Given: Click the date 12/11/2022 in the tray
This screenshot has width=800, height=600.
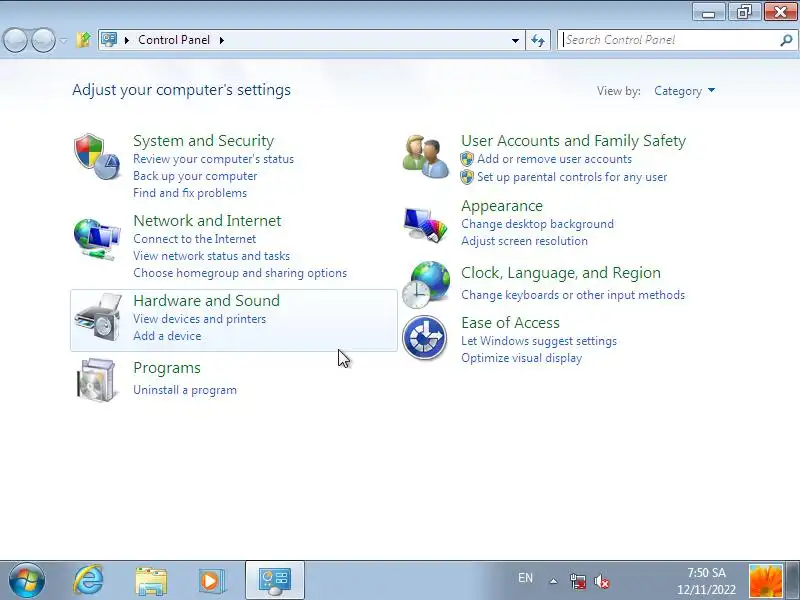Looking at the screenshot, I should tap(706, 590).
